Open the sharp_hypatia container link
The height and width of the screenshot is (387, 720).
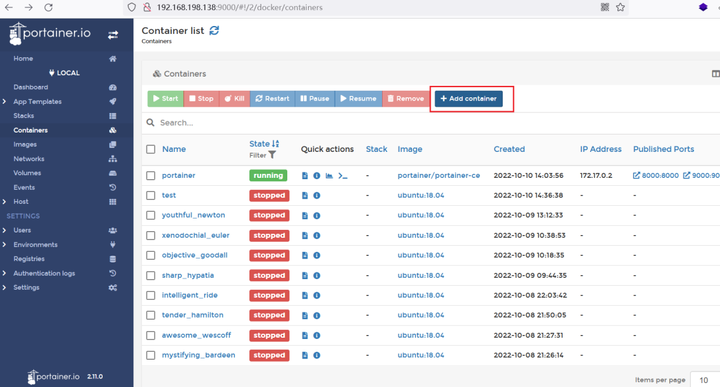point(188,275)
